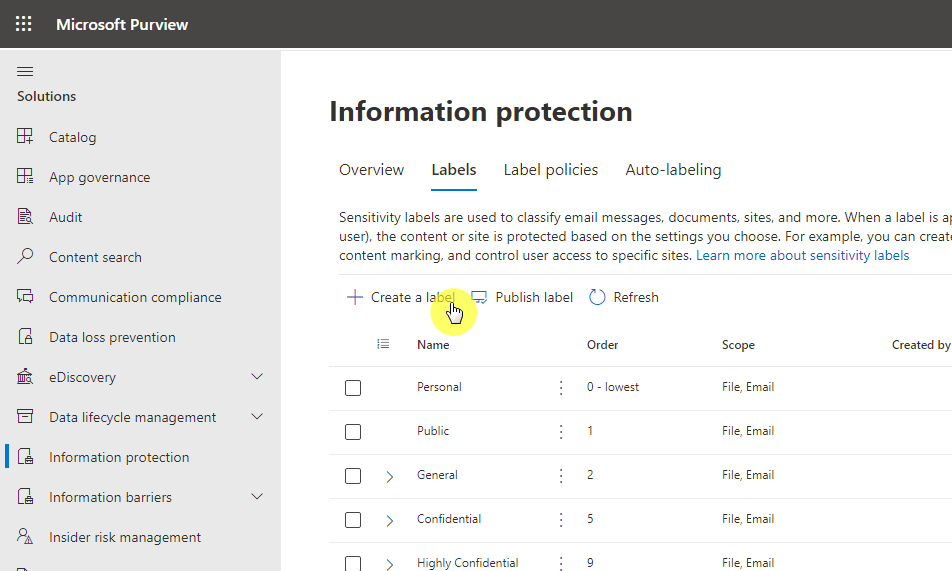Click the Data loss prevention icon
Viewport: 952px width, 571px height.
25,337
